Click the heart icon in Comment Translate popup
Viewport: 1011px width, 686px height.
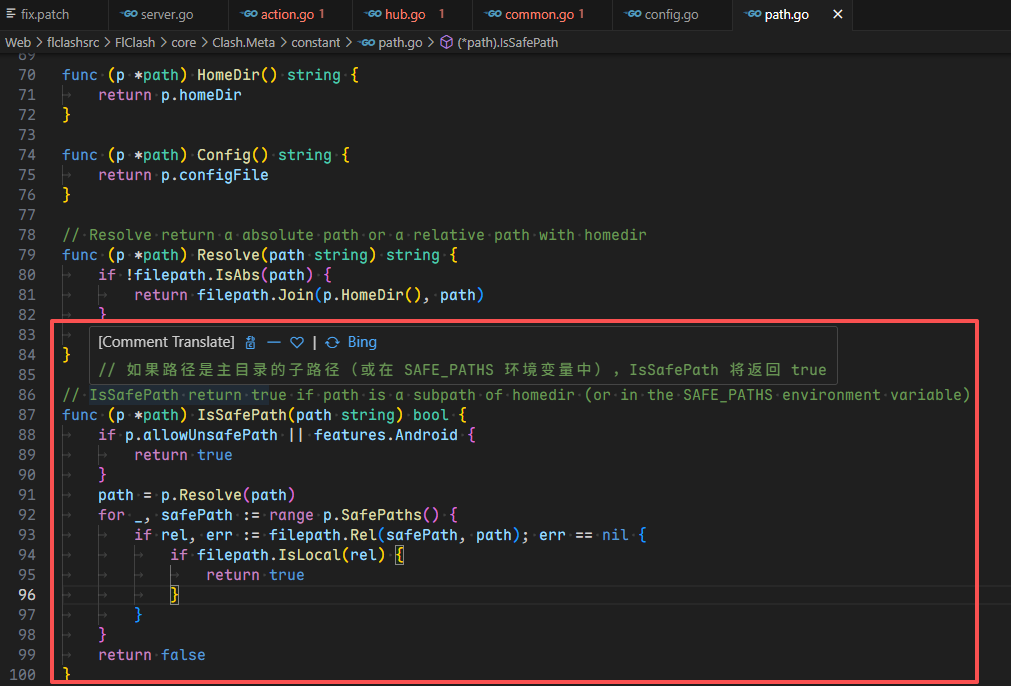(x=297, y=342)
